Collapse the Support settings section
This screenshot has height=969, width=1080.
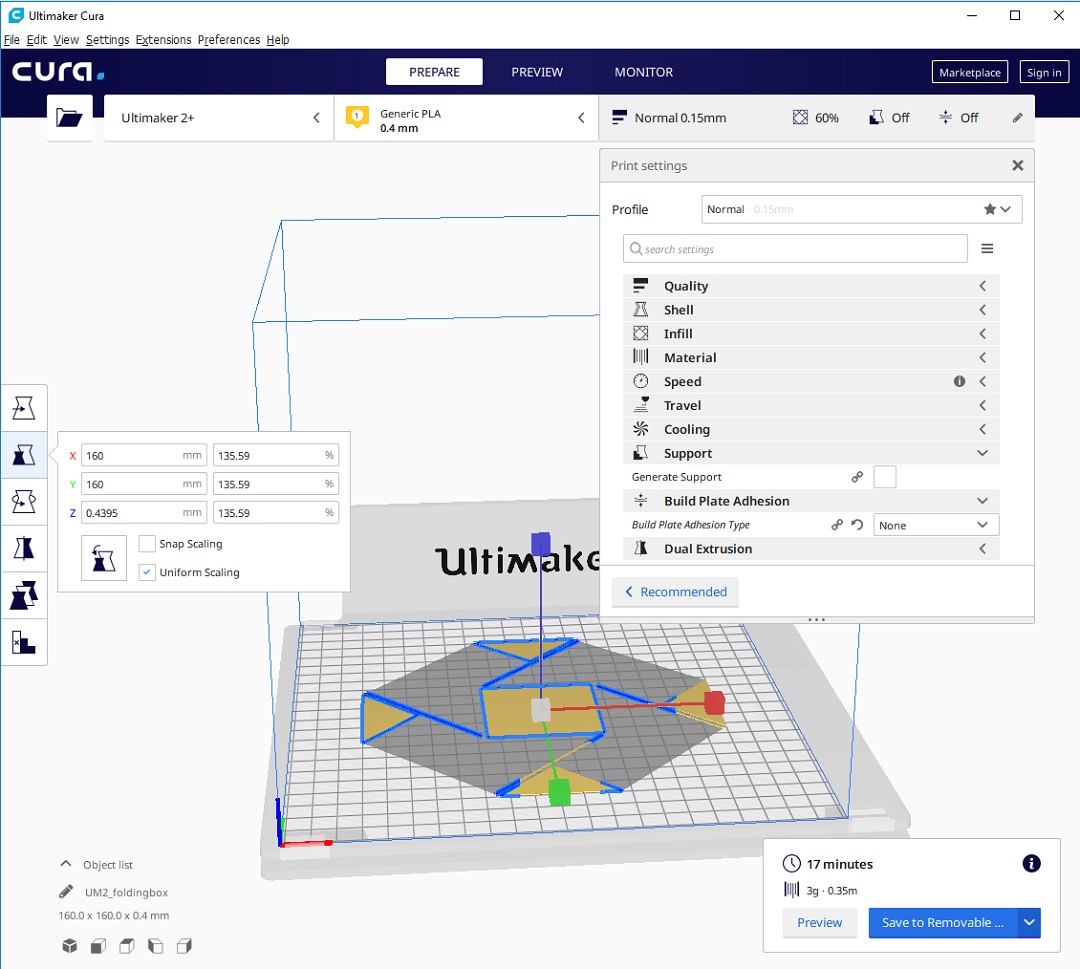coord(811,453)
